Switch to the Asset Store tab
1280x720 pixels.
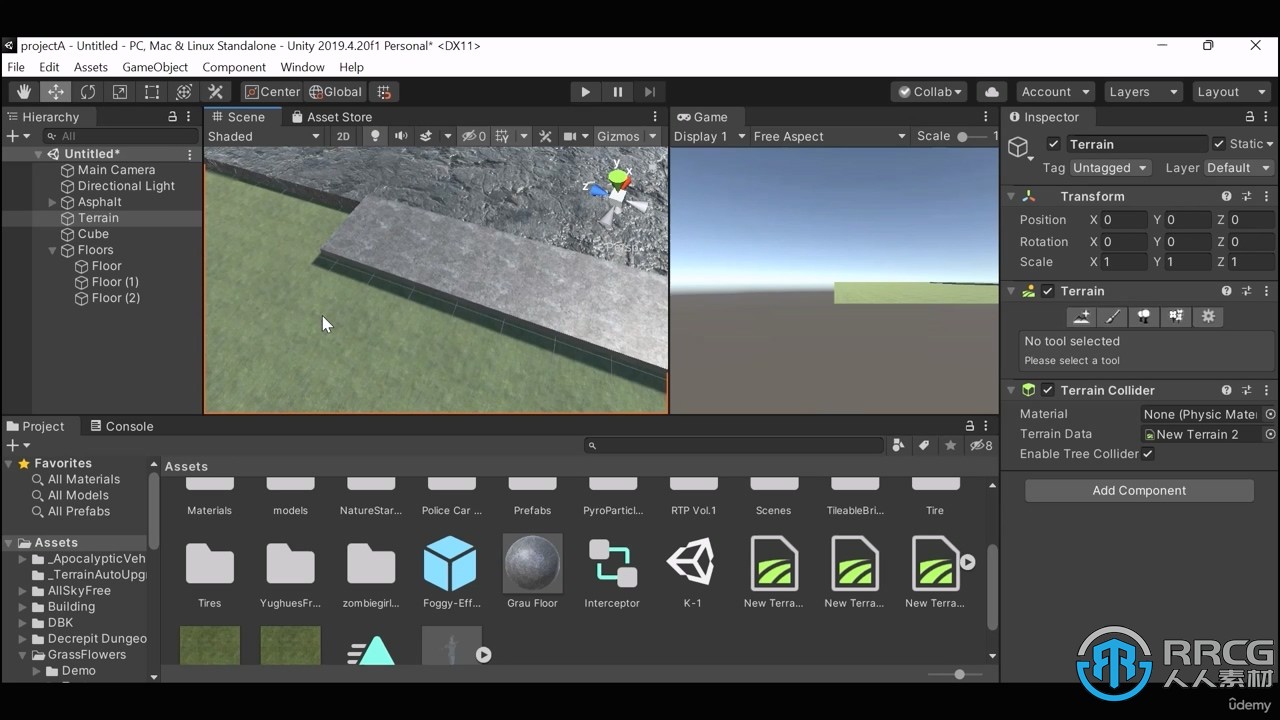click(331, 117)
